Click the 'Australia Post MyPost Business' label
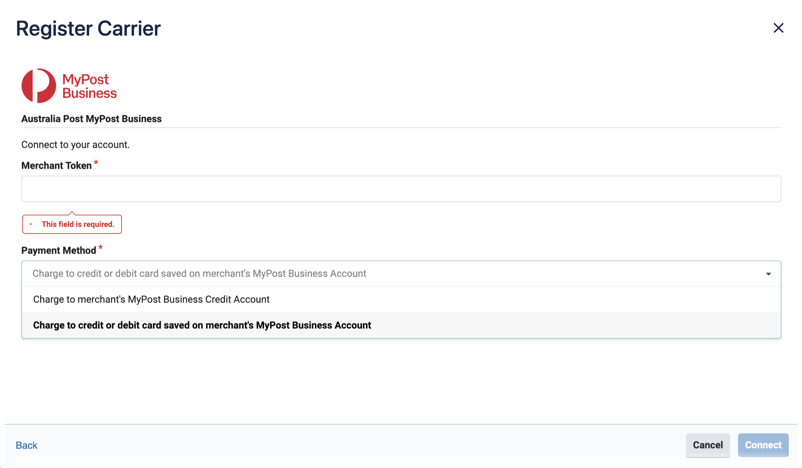The image size is (802, 468). tap(91, 119)
